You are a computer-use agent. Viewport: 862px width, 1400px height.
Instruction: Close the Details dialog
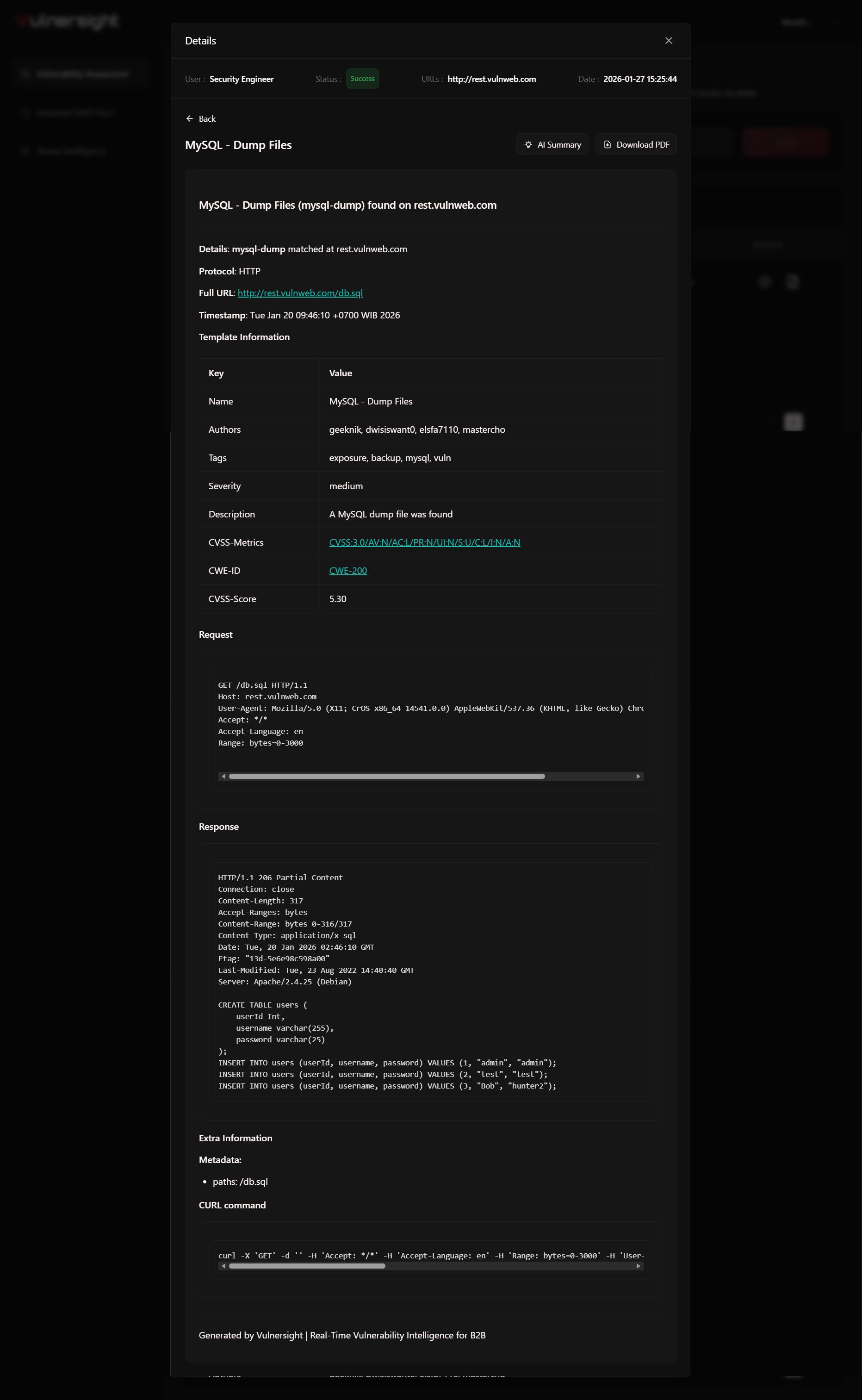[669, 40]
